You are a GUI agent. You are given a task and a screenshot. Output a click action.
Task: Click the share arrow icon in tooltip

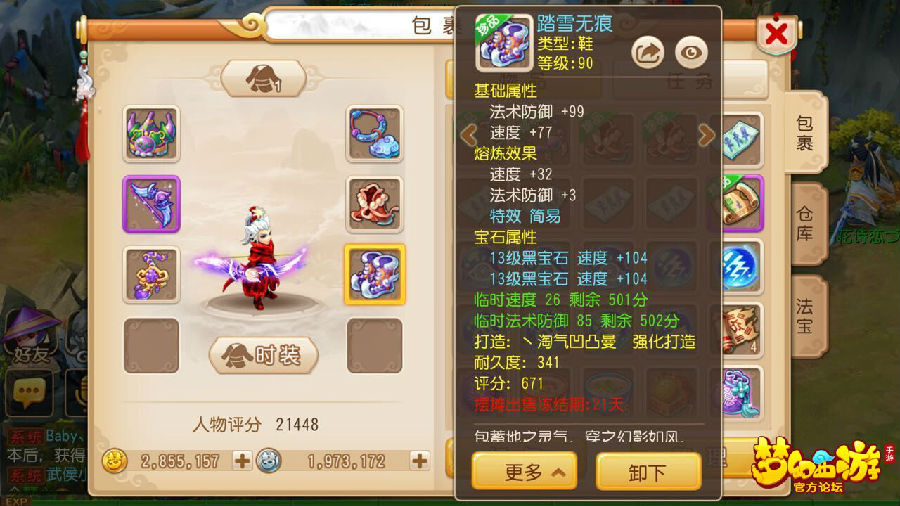point(648,52)
